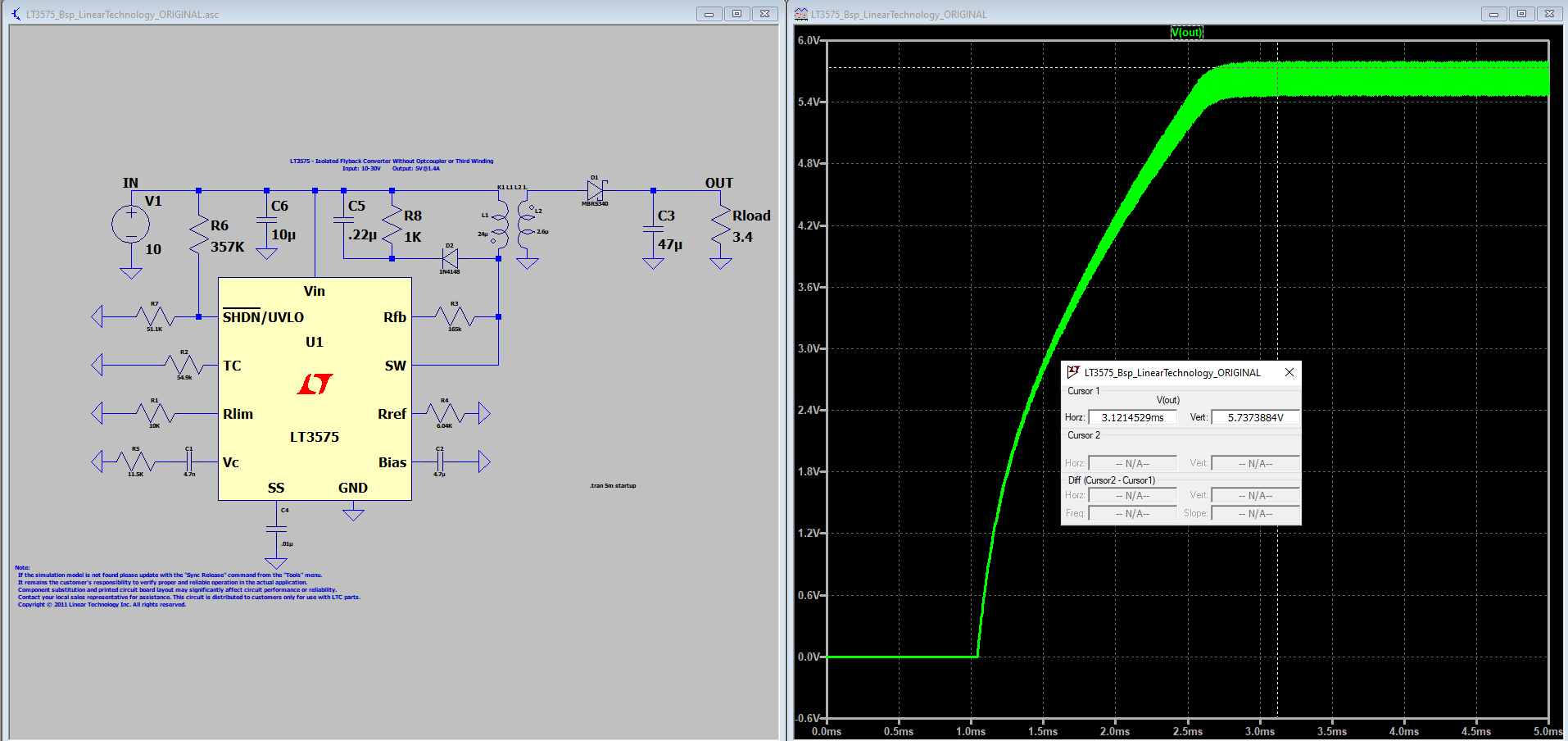
Task: Click the Diff Slope N/A field
Action: [x=1255, y=513]
